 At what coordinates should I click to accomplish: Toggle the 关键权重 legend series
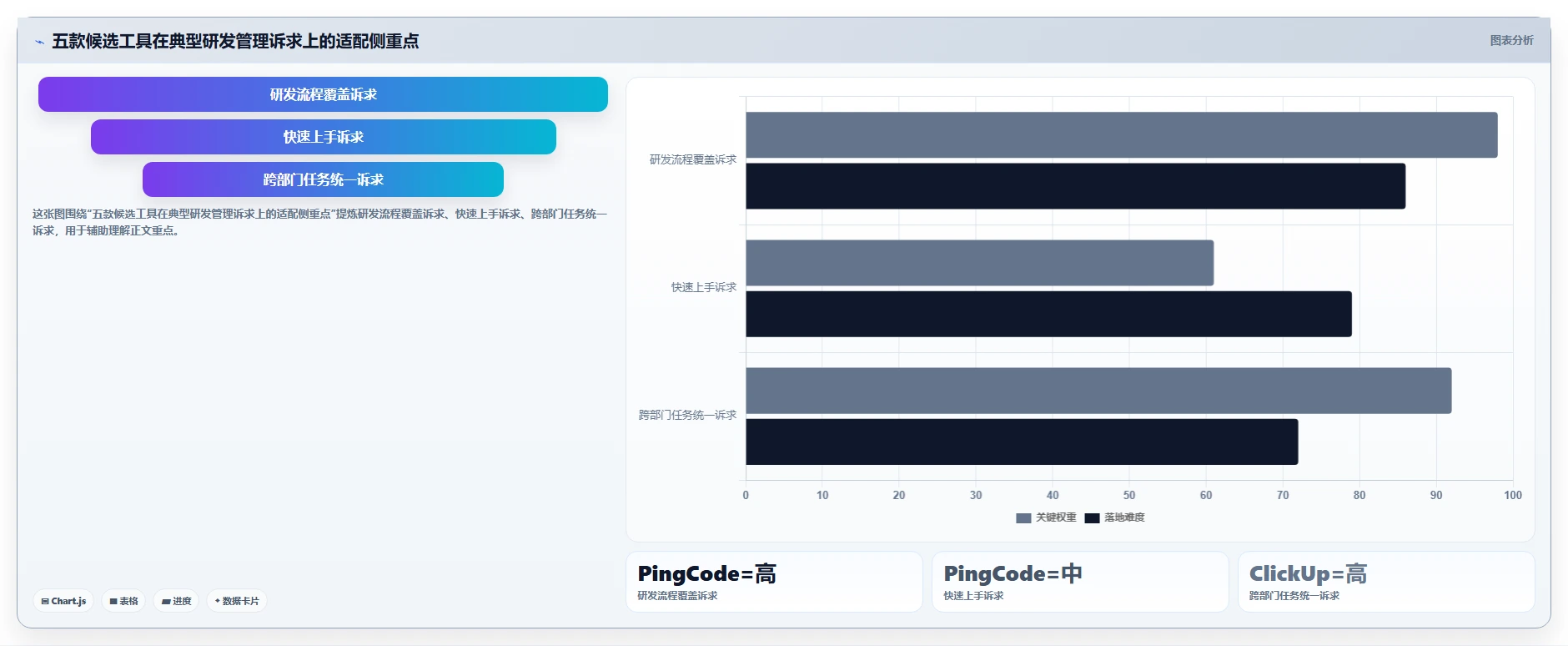click(x=1046, y=517)
